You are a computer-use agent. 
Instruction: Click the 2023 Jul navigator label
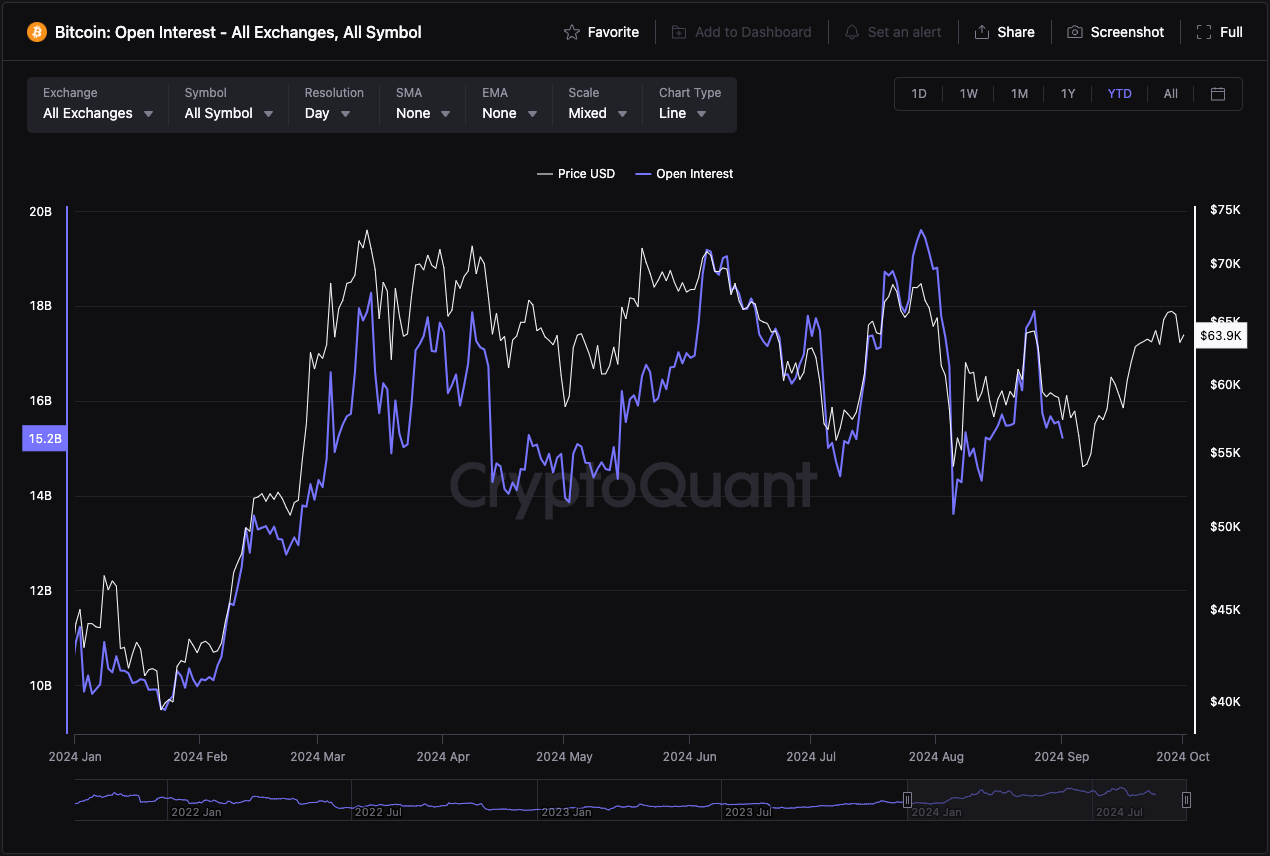point(748,812)
